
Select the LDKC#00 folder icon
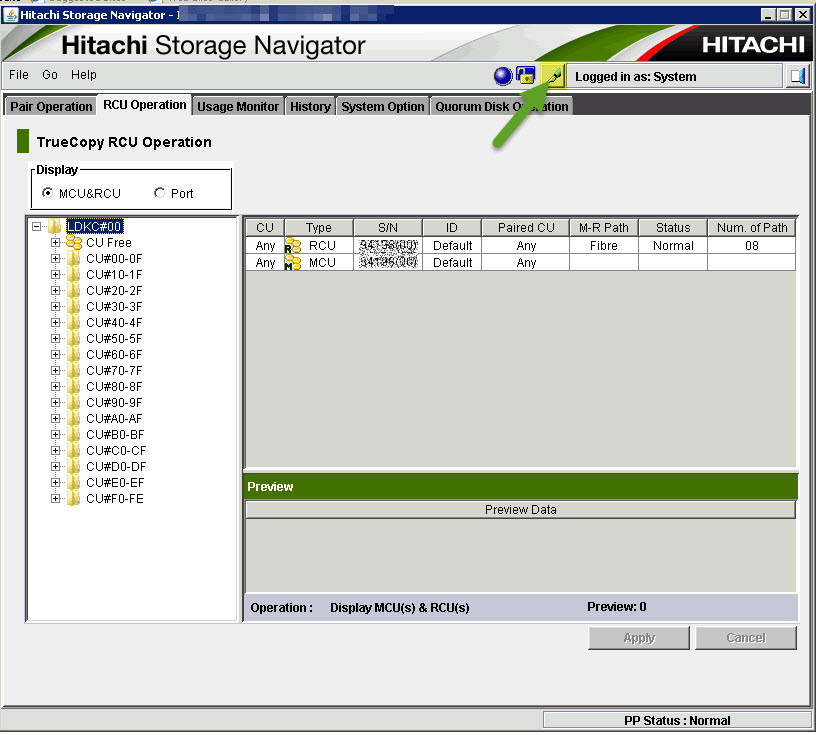pos(55,226)
